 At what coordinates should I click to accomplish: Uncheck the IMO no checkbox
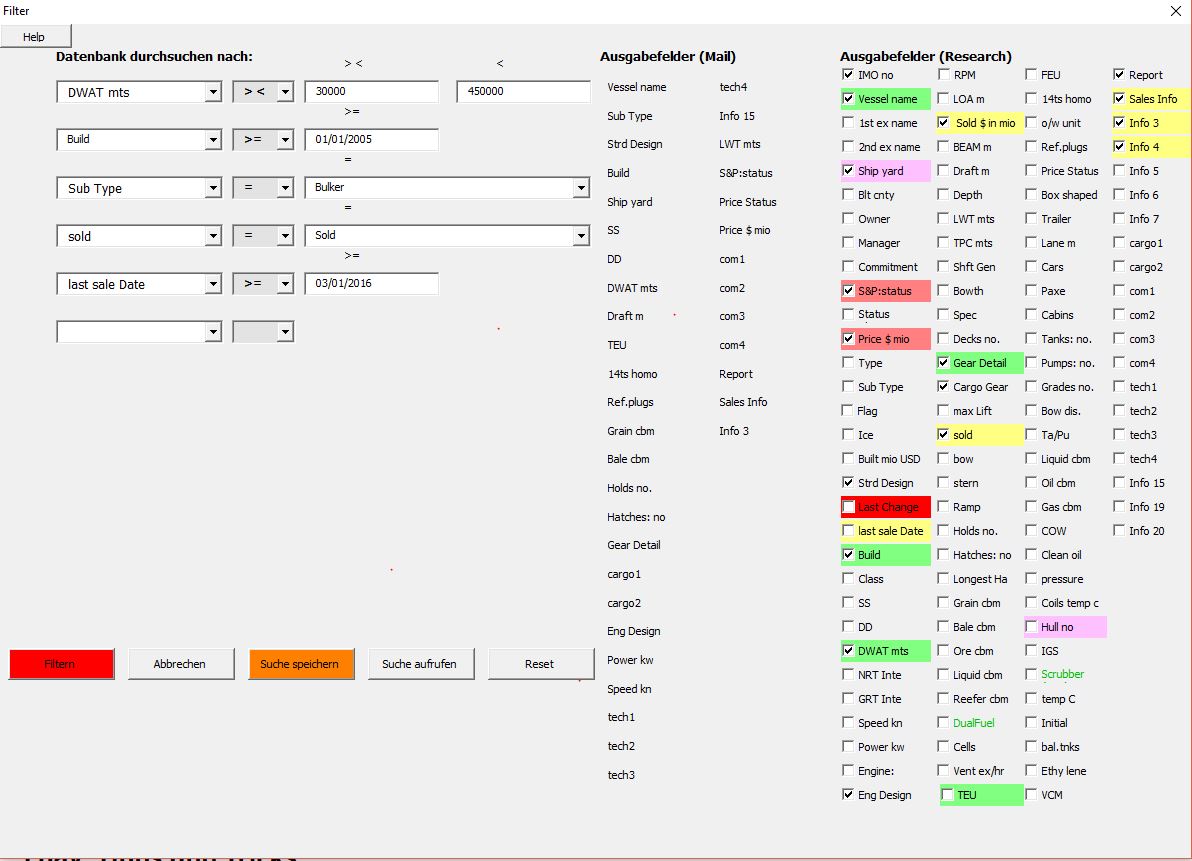coord(849,75)
